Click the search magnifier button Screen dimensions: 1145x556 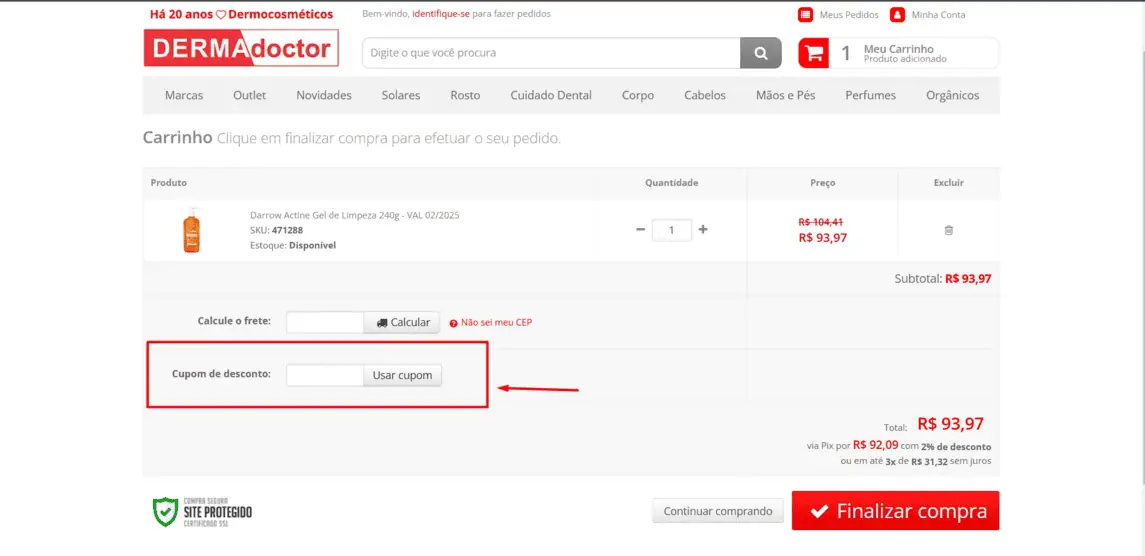pos(761,53)
